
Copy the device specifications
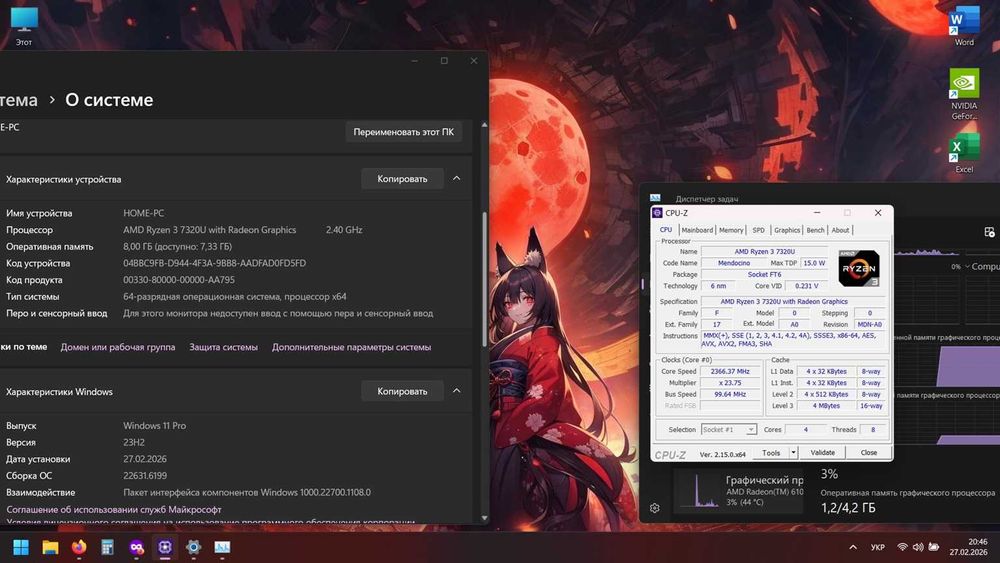click(x=402, y=179)
